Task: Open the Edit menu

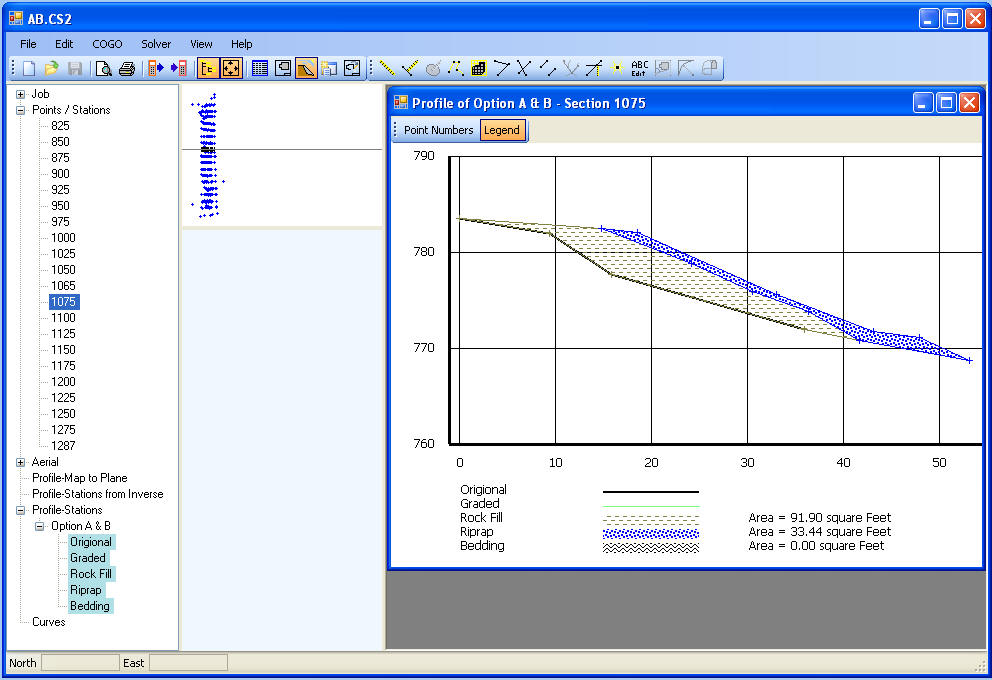Action: [x=64, y=44]
